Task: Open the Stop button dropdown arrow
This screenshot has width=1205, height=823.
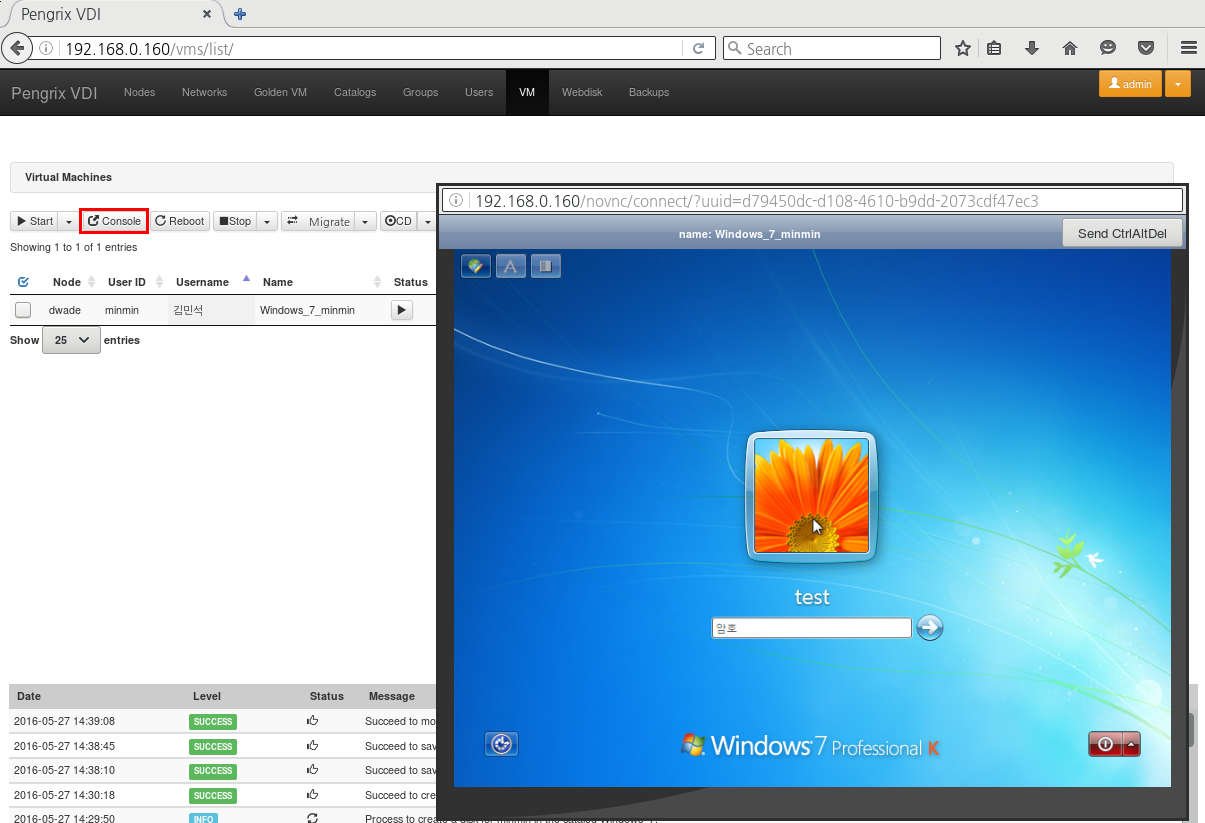Action: coord(267,221)
